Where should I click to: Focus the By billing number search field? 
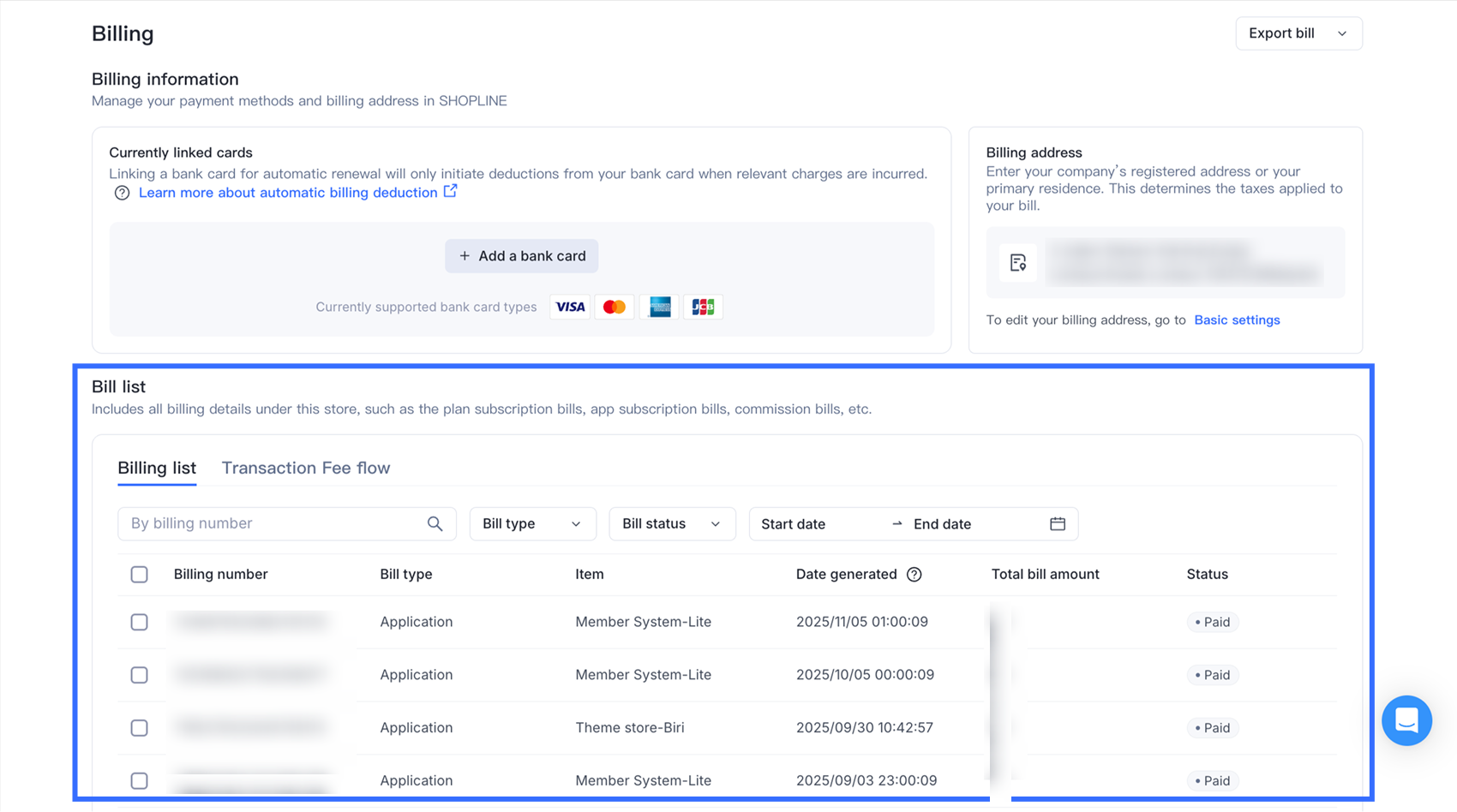[273, 524]
